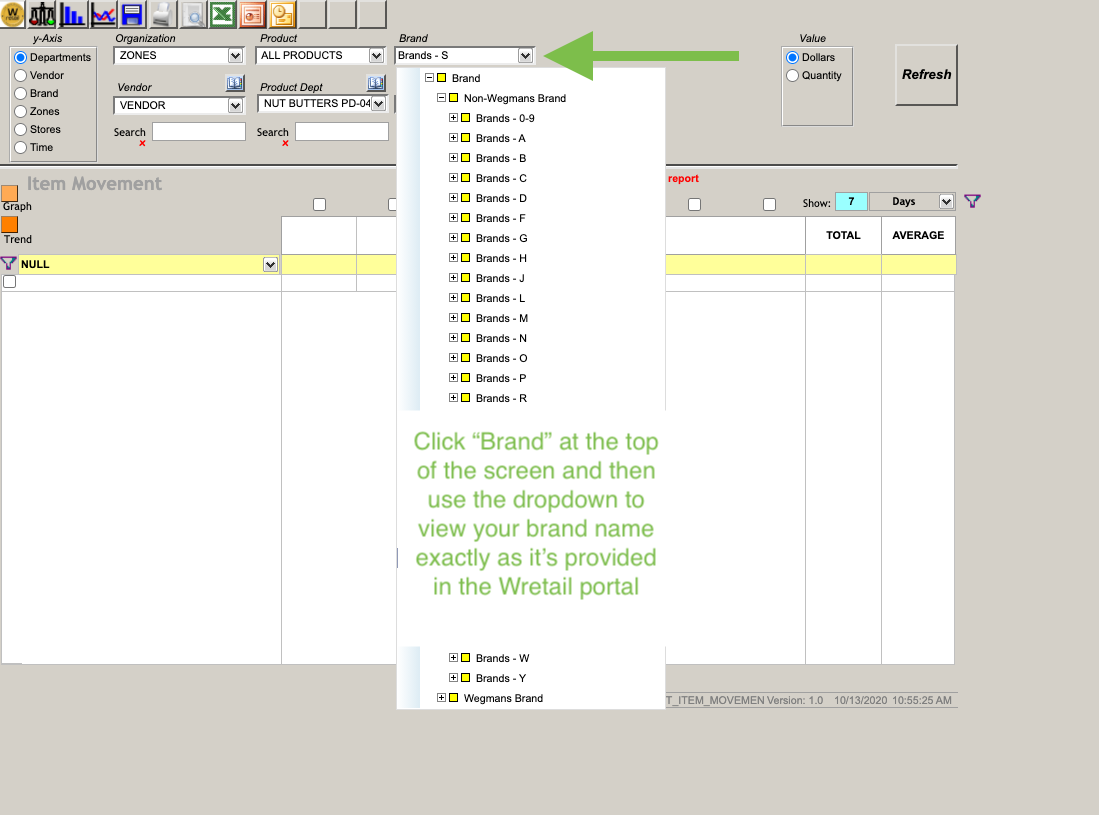Open the Wegmans Retail home icon
This screenshot has height=815, width=1099.
14,14
